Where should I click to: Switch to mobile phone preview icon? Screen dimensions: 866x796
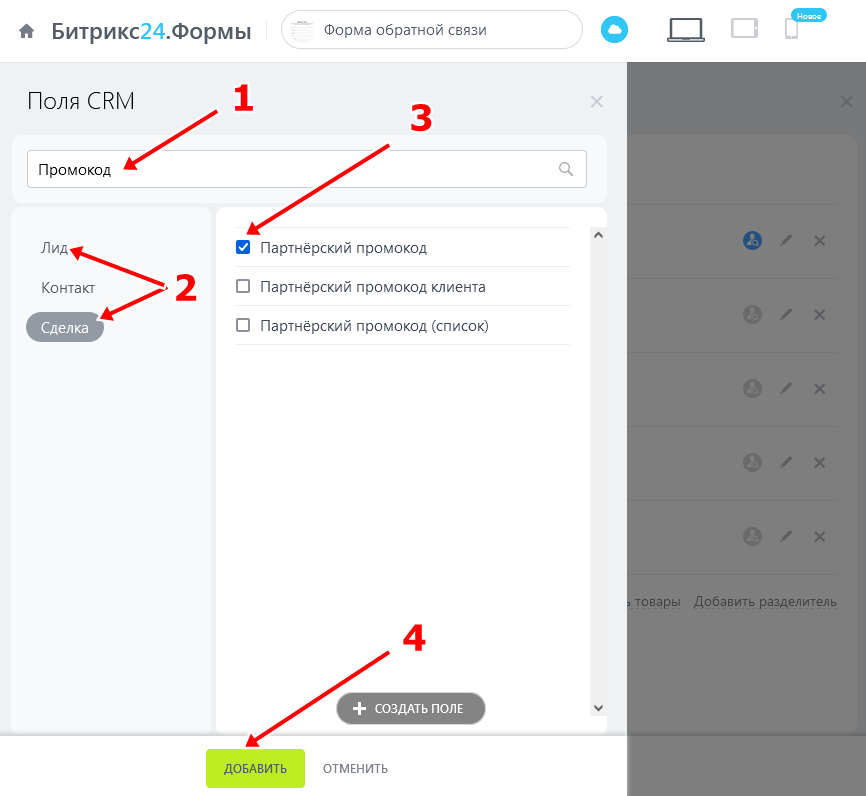[x=791, y=28]
